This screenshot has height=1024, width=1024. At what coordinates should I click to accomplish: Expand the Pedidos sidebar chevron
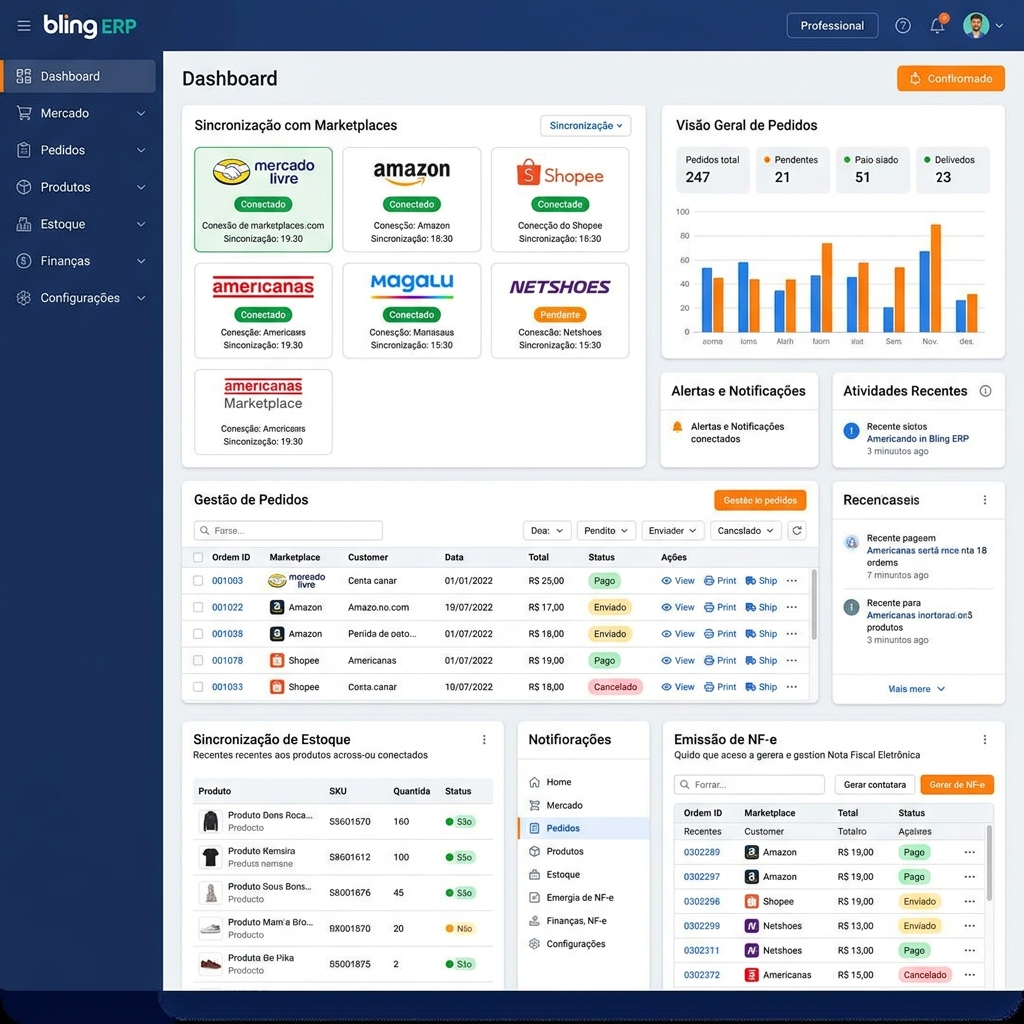(141, 150)
